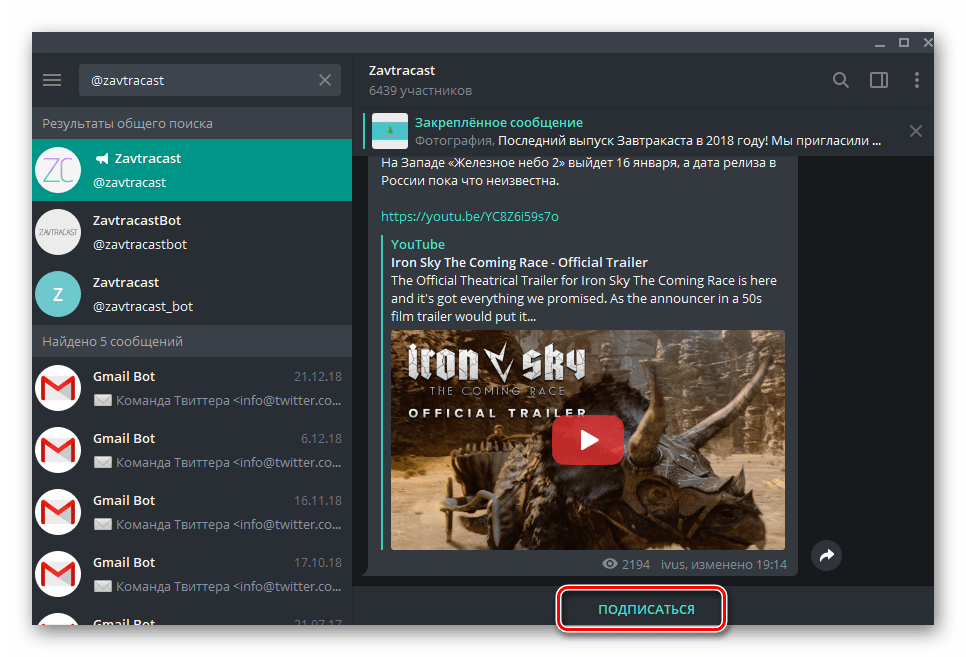Open Gmail Bot message from 17.10.18
This screenshot has height=657, width=966.
pyautogui.click(x=192, y=574)
